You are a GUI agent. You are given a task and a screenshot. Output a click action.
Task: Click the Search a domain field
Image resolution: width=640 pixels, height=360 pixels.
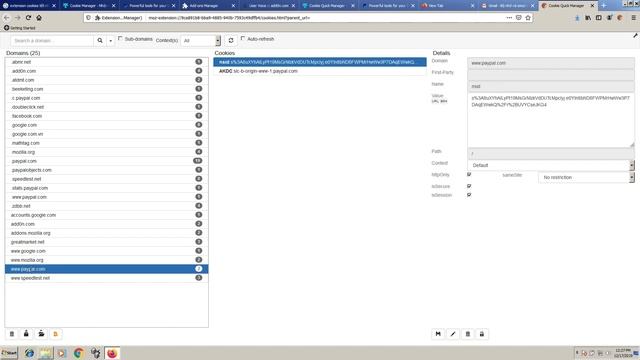[x=52, y=40]
